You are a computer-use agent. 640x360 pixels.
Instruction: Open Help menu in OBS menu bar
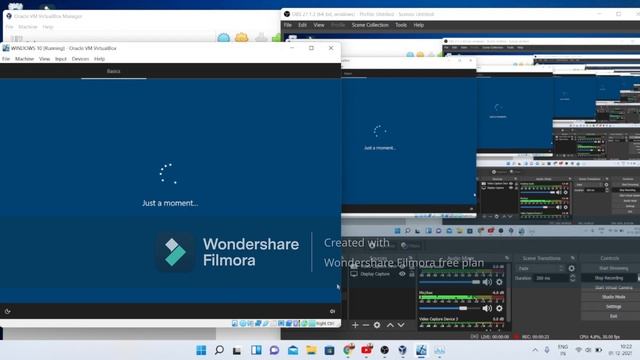[x=419, y=25]
